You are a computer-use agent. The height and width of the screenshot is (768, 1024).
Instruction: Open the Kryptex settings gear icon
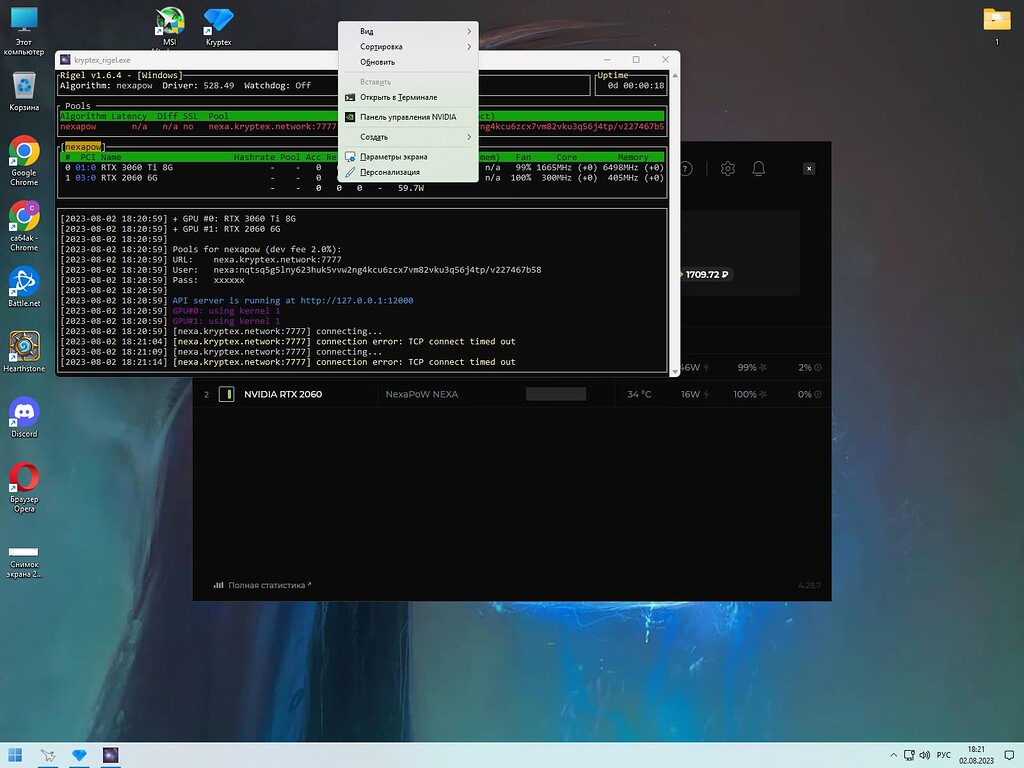pyautogui.click(x=728, y=168)
